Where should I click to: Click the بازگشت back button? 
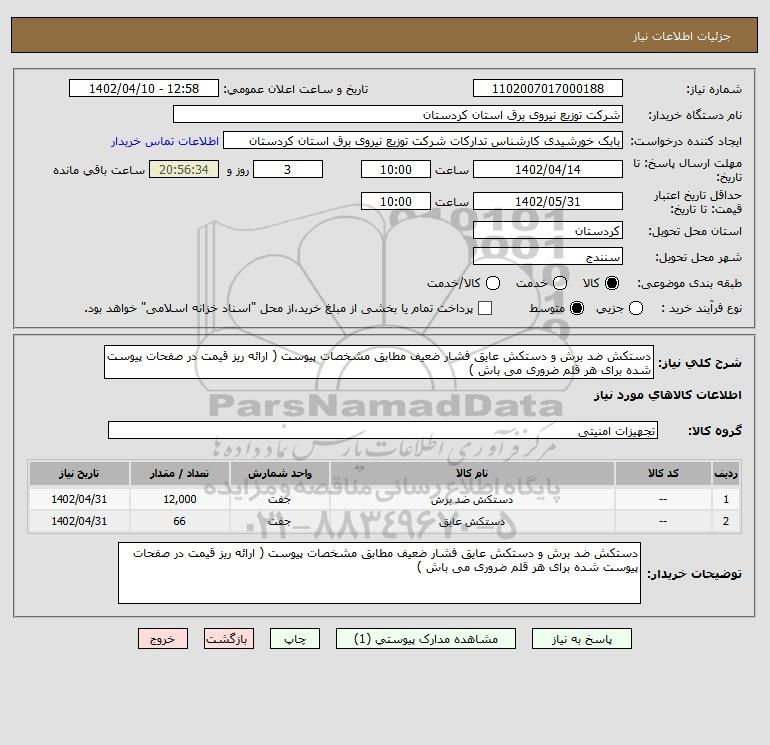coord(229,639)
